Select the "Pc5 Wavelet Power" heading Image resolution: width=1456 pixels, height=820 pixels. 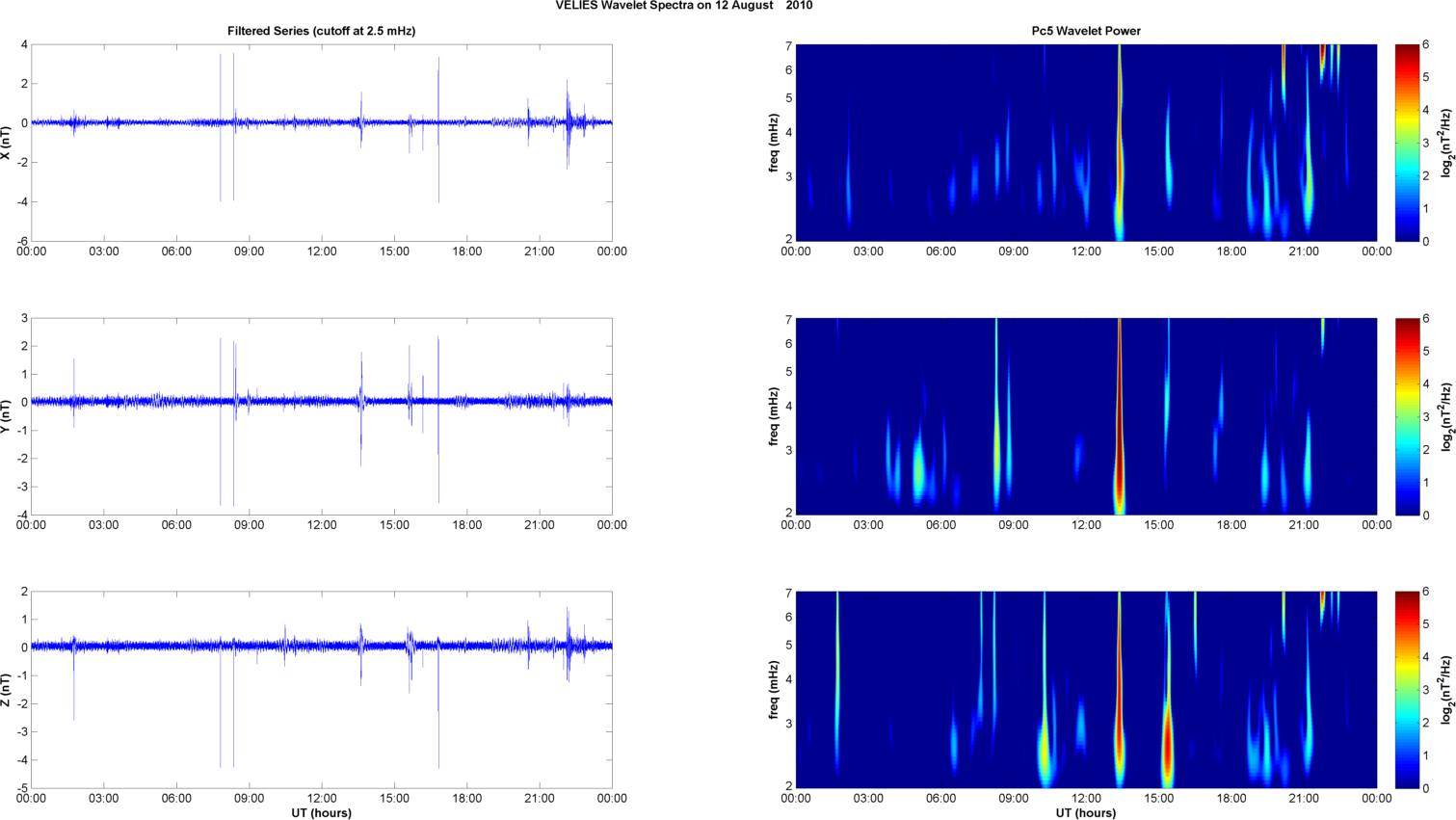[1086, 31]
